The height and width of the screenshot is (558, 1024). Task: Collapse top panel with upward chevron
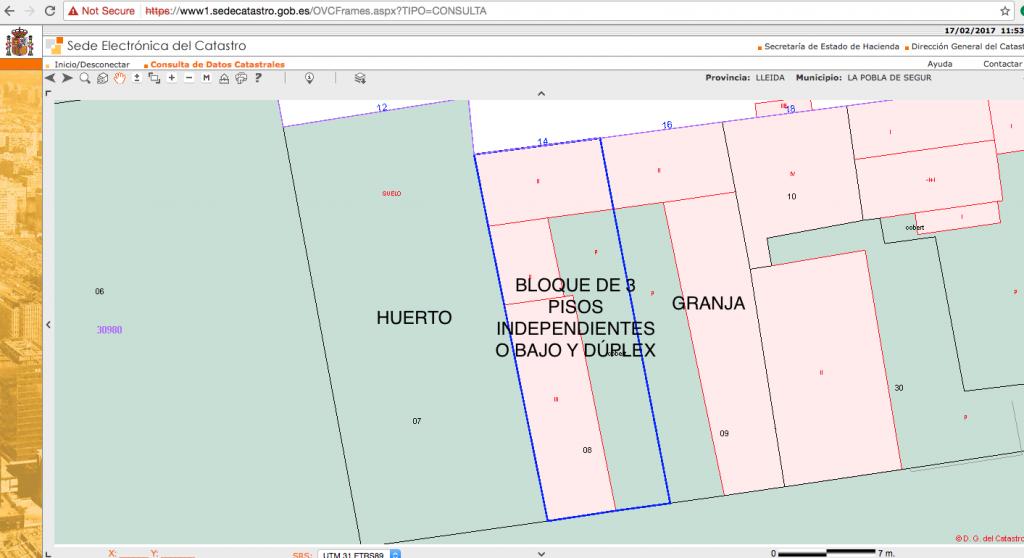point(541,94)
